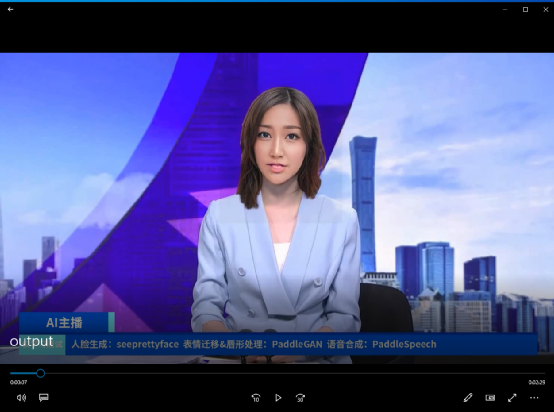
Task: Click the remaining time 0:02:29 label
Action: (x=537, y=382)
